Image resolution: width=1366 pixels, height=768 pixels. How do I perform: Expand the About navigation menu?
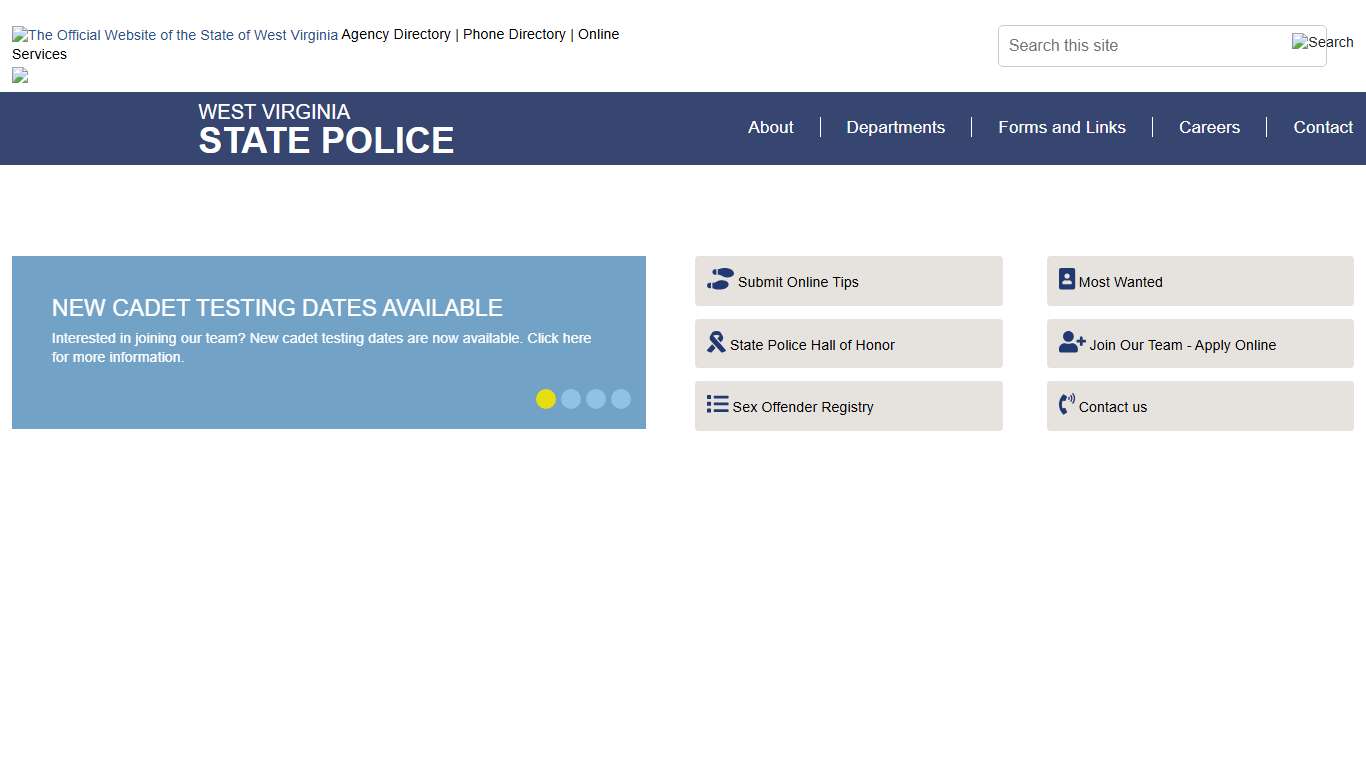coord(770,127)
